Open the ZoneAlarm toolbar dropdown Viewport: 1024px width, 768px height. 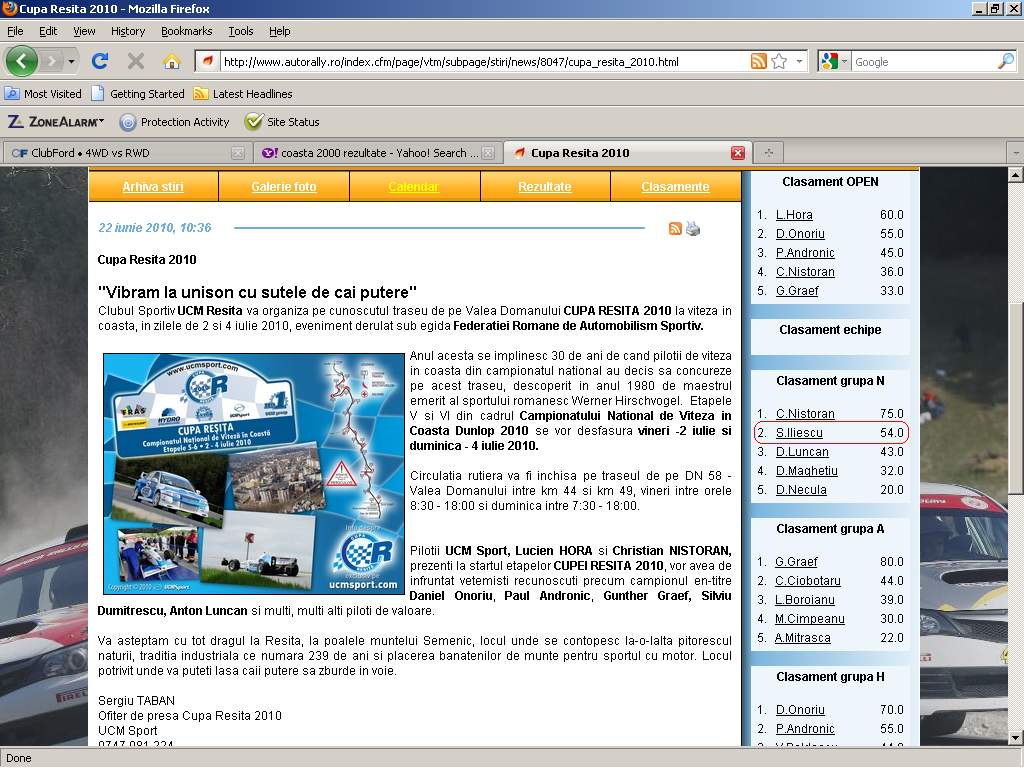tap(56, 122)
